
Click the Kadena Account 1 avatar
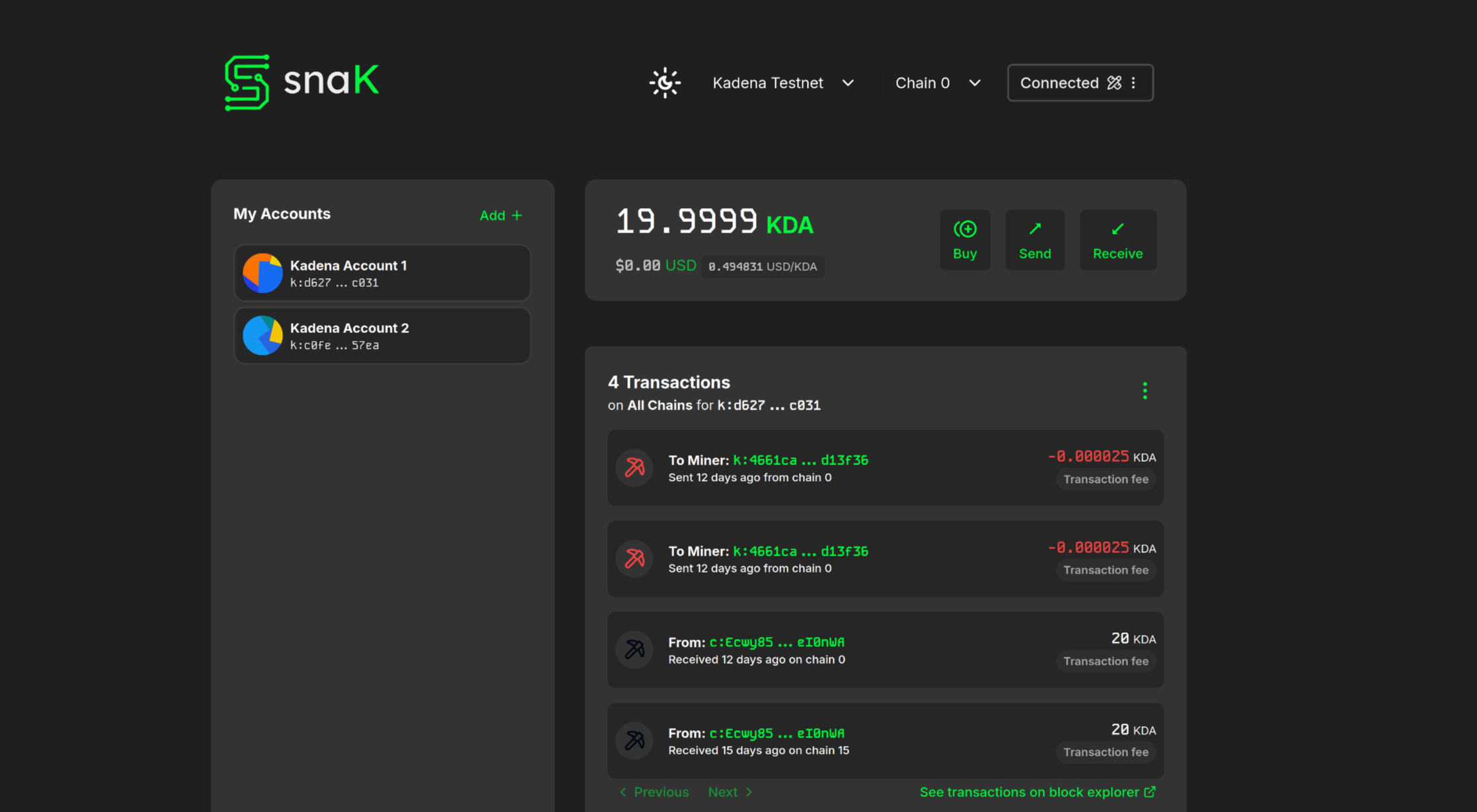tap(262, 273)
